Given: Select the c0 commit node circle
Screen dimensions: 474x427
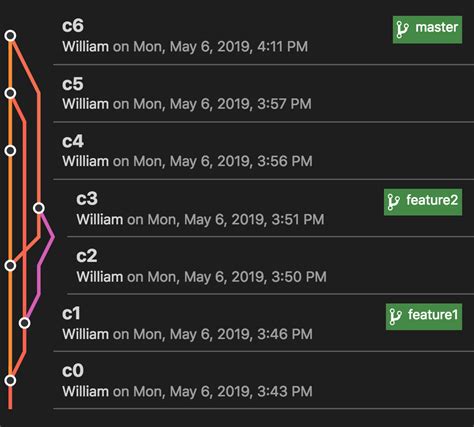Looking at the screenshot, I should click(11, 380).
